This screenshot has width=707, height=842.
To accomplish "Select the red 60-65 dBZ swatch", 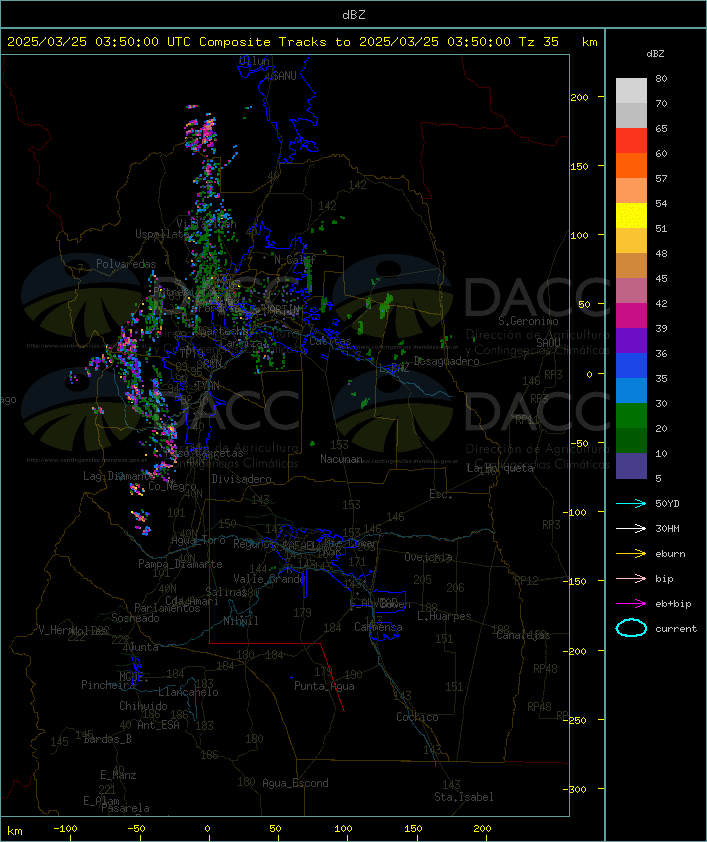I will point(631,141).
